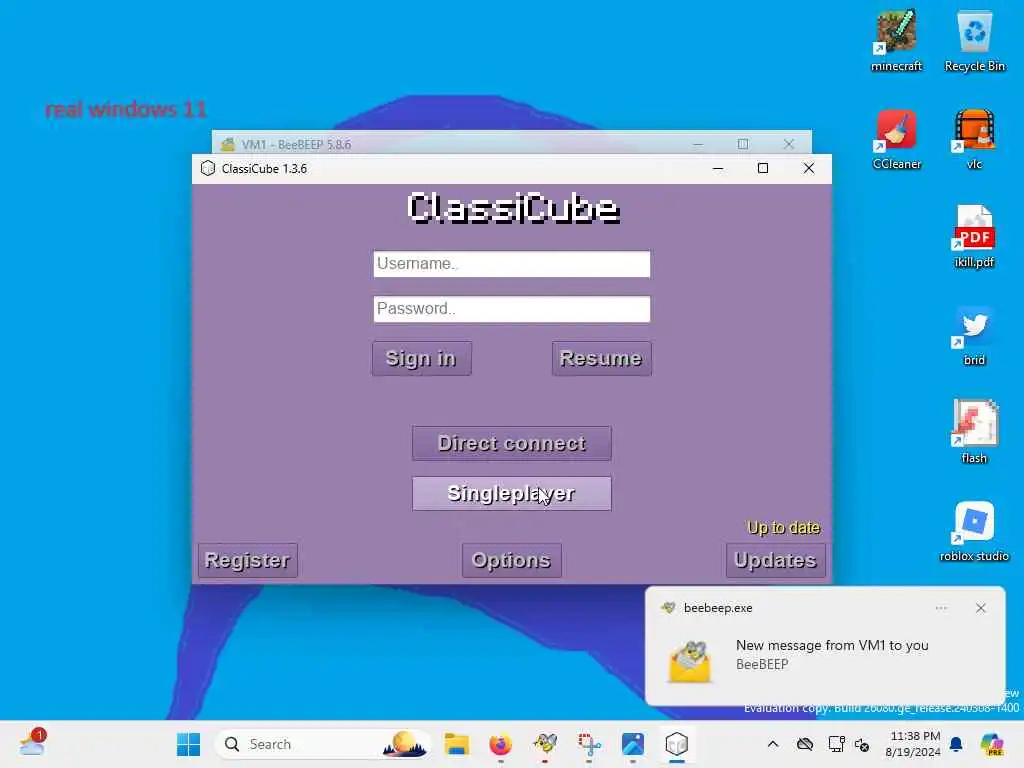Minimize the BeeBEEP VM1 window

click(x=698, y=144)
